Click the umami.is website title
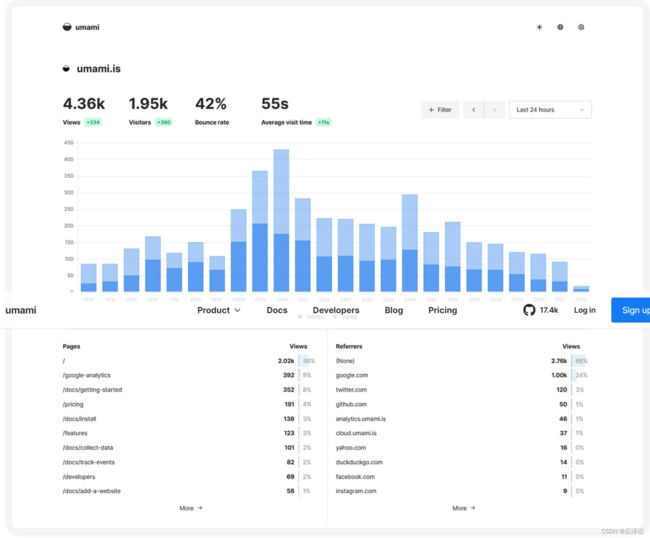650x538 pixels. click(x=99, y=68)
